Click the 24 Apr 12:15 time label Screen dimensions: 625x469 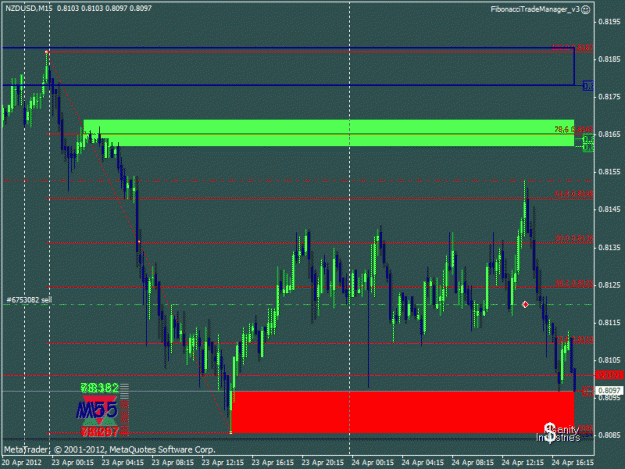click(x=523, y=462)
